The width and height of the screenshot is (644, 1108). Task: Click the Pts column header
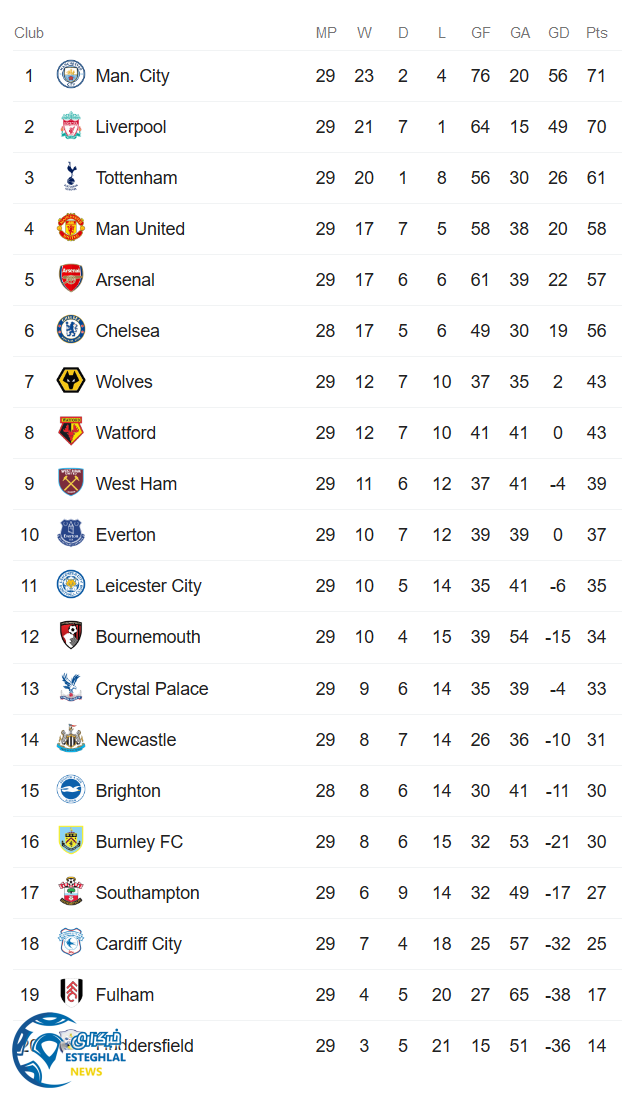click(597, 33)
